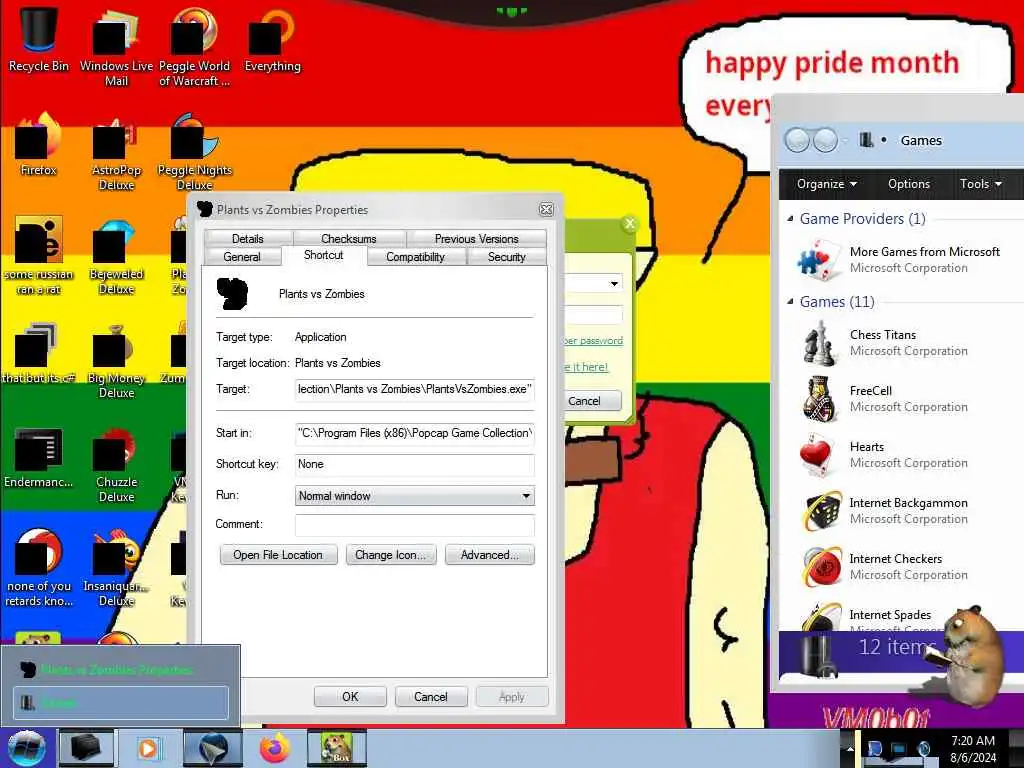Switch to the Previous Versions tab
Screen dimensions: 1024x768
coord(476,238)
